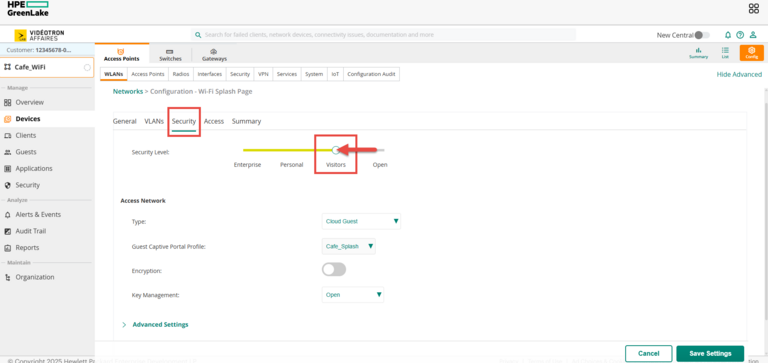Switch to the Radios tab

click(x=181, y=74)
